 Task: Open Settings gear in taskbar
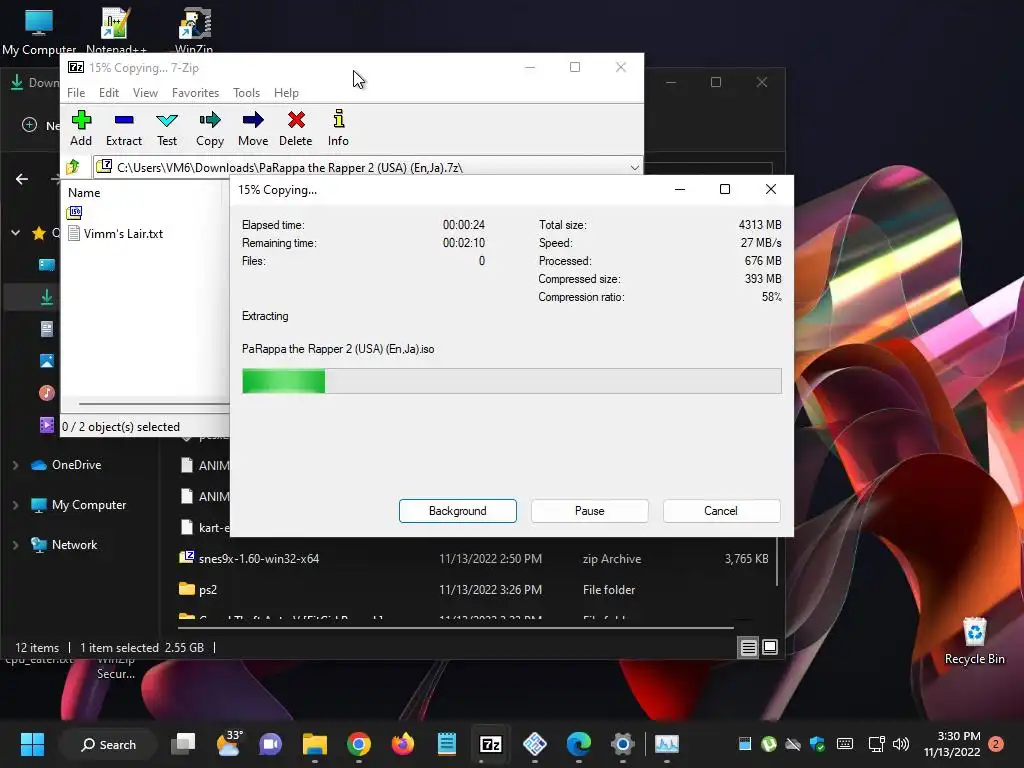[622, 744]
